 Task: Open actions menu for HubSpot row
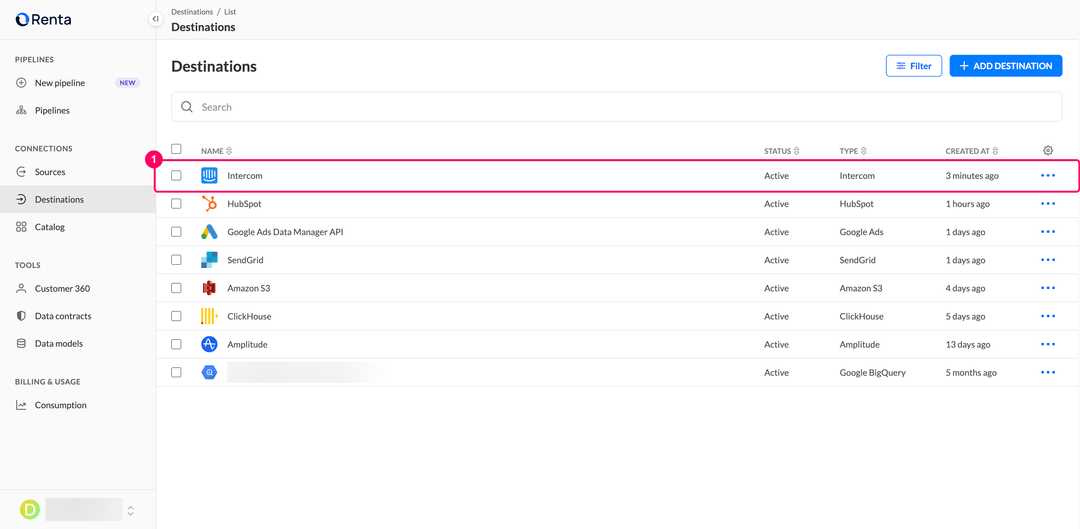(1048, 204)
